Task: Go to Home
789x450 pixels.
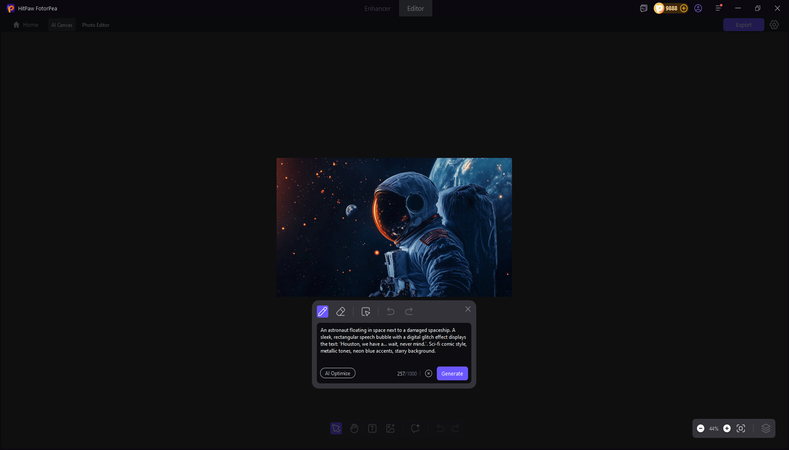Action: click(x=26, y=25)
